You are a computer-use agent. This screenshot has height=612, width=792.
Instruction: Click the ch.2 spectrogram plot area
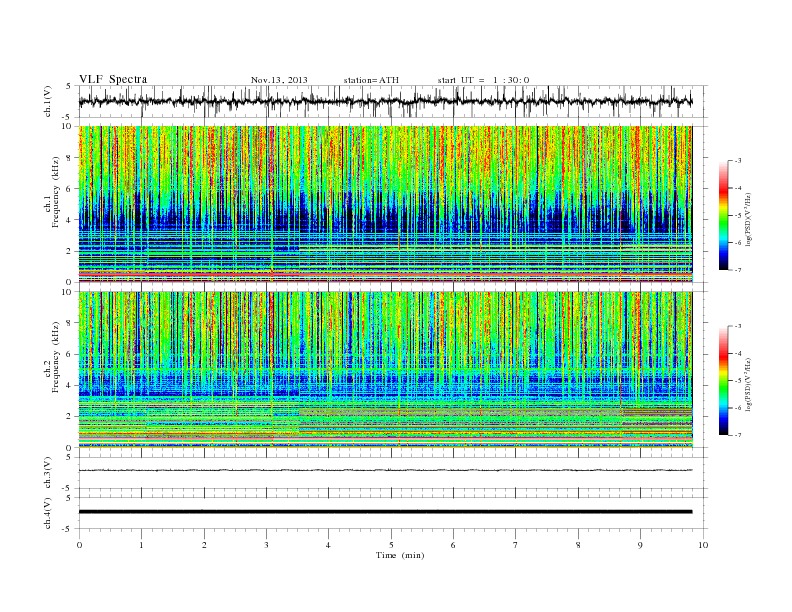(385, 369)
